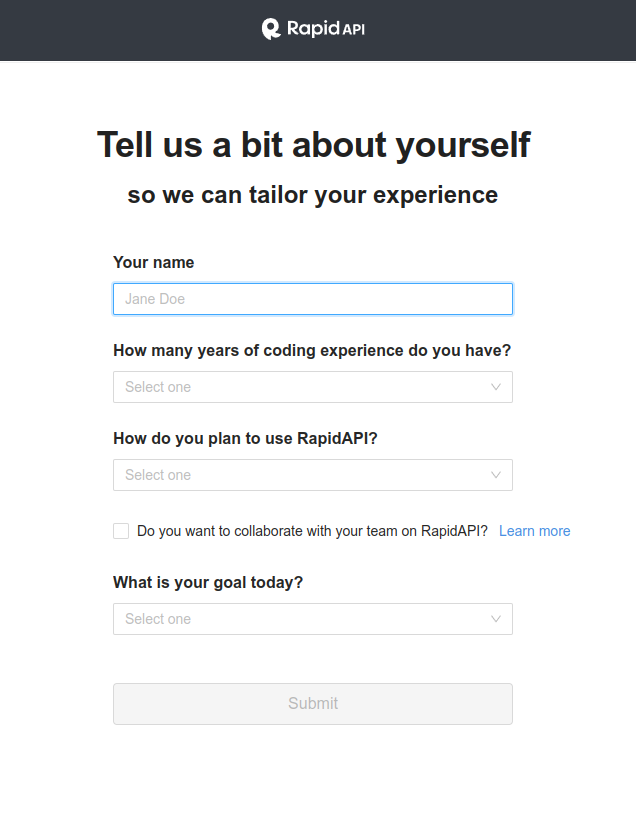Click the RapidAPI logo icon
This screenshot has height=817, width=636.
click(271, 29)
